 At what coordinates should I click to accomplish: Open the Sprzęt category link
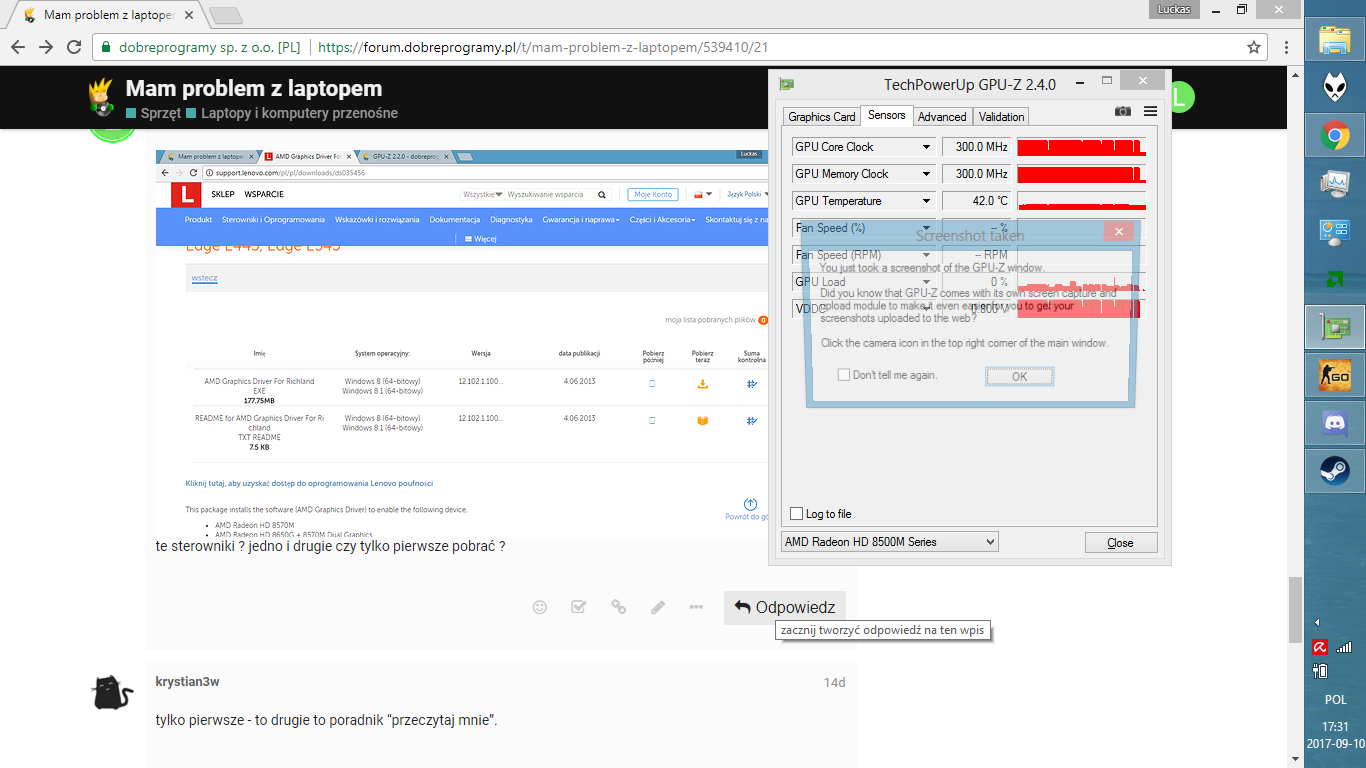153,113
